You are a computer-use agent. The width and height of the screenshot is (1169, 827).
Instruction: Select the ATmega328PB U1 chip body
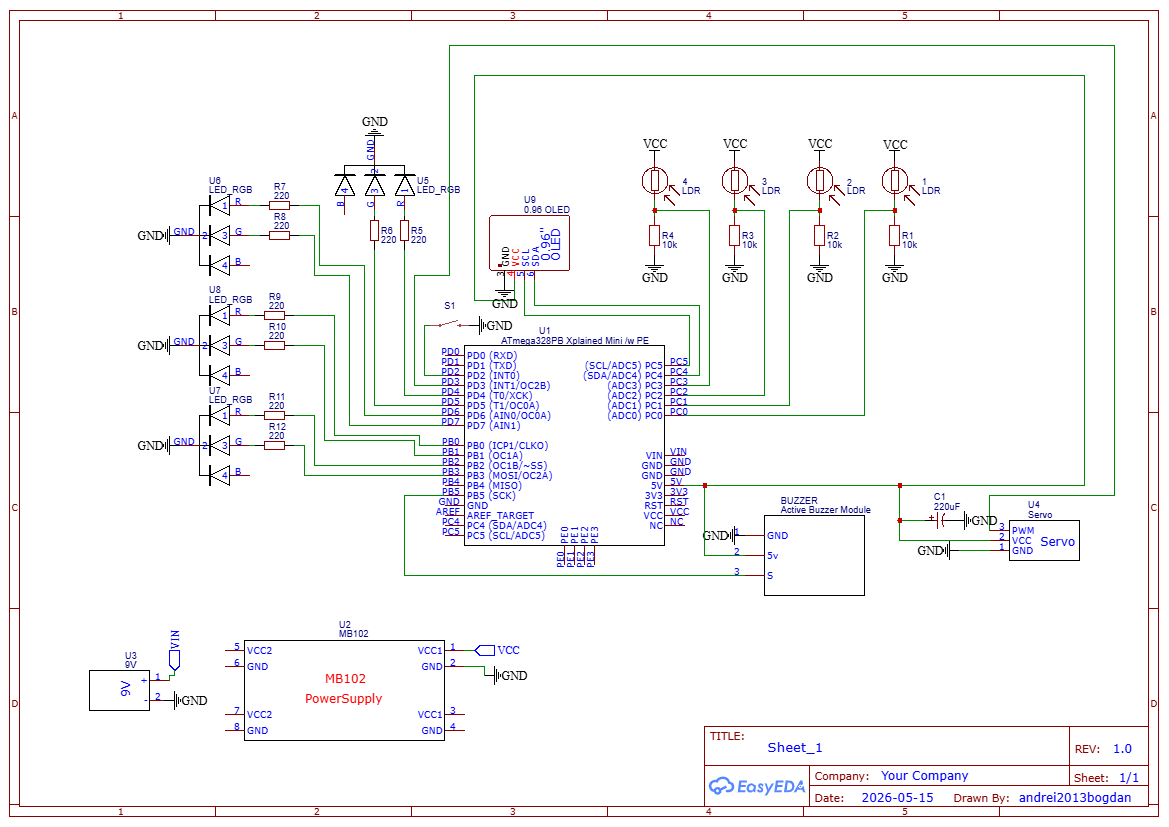(x=564, y=445)
